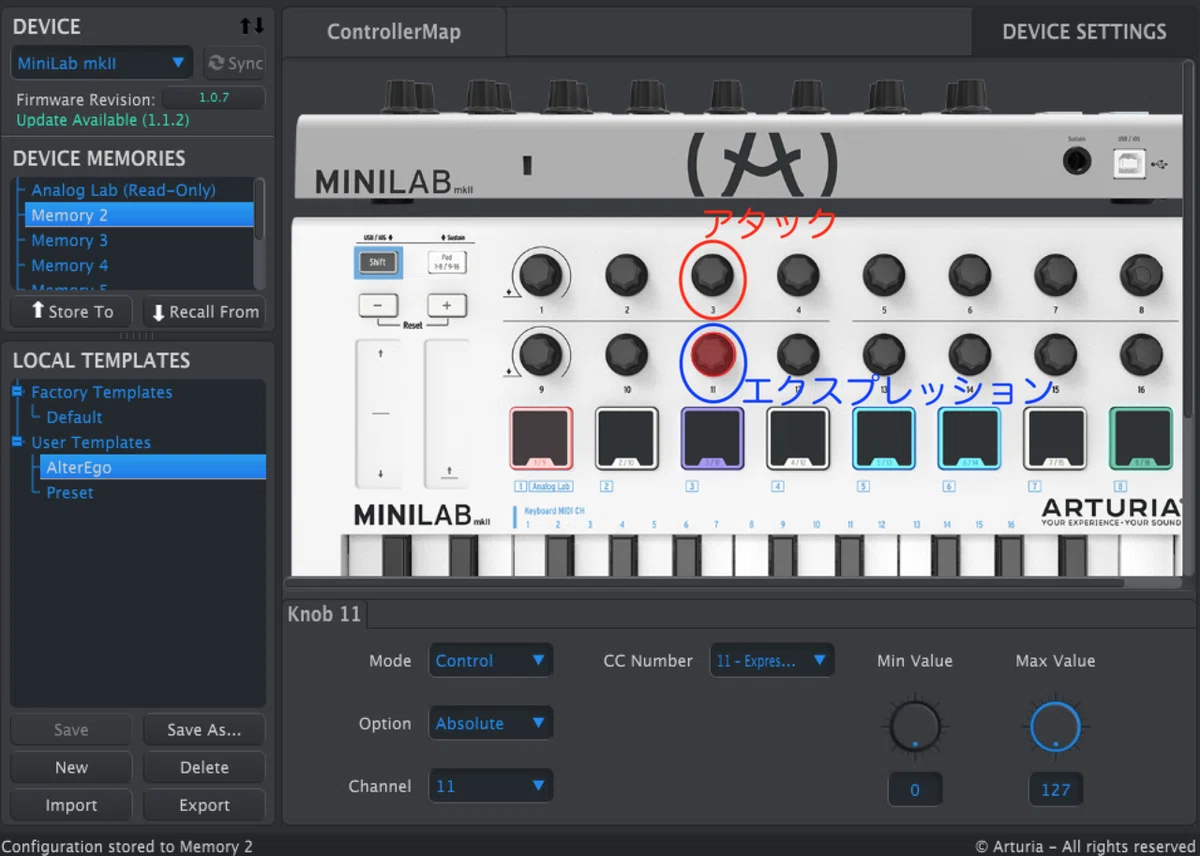The height and width of the screenshot is (856, 1200).
Task: Click the Min Value field showing 0
Action: click(915, 790)
